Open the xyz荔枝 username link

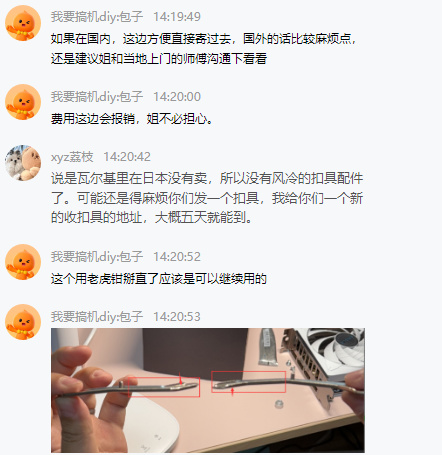[x=72, y=157]
